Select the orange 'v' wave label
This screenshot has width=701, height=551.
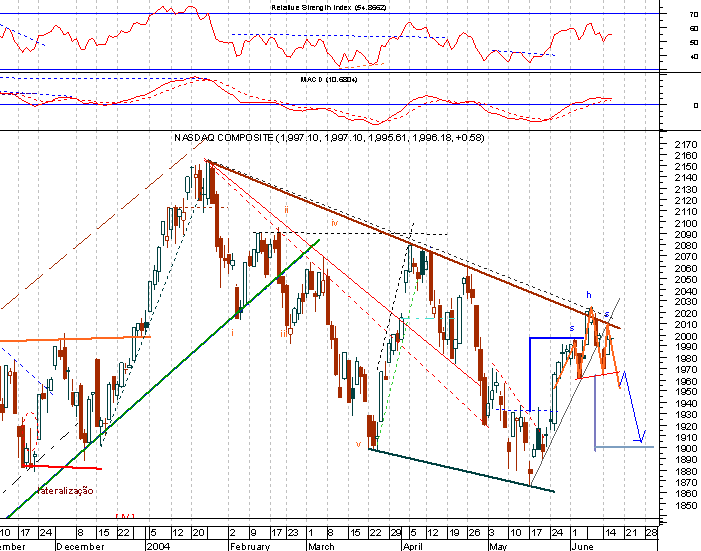(x=358, y=444)
